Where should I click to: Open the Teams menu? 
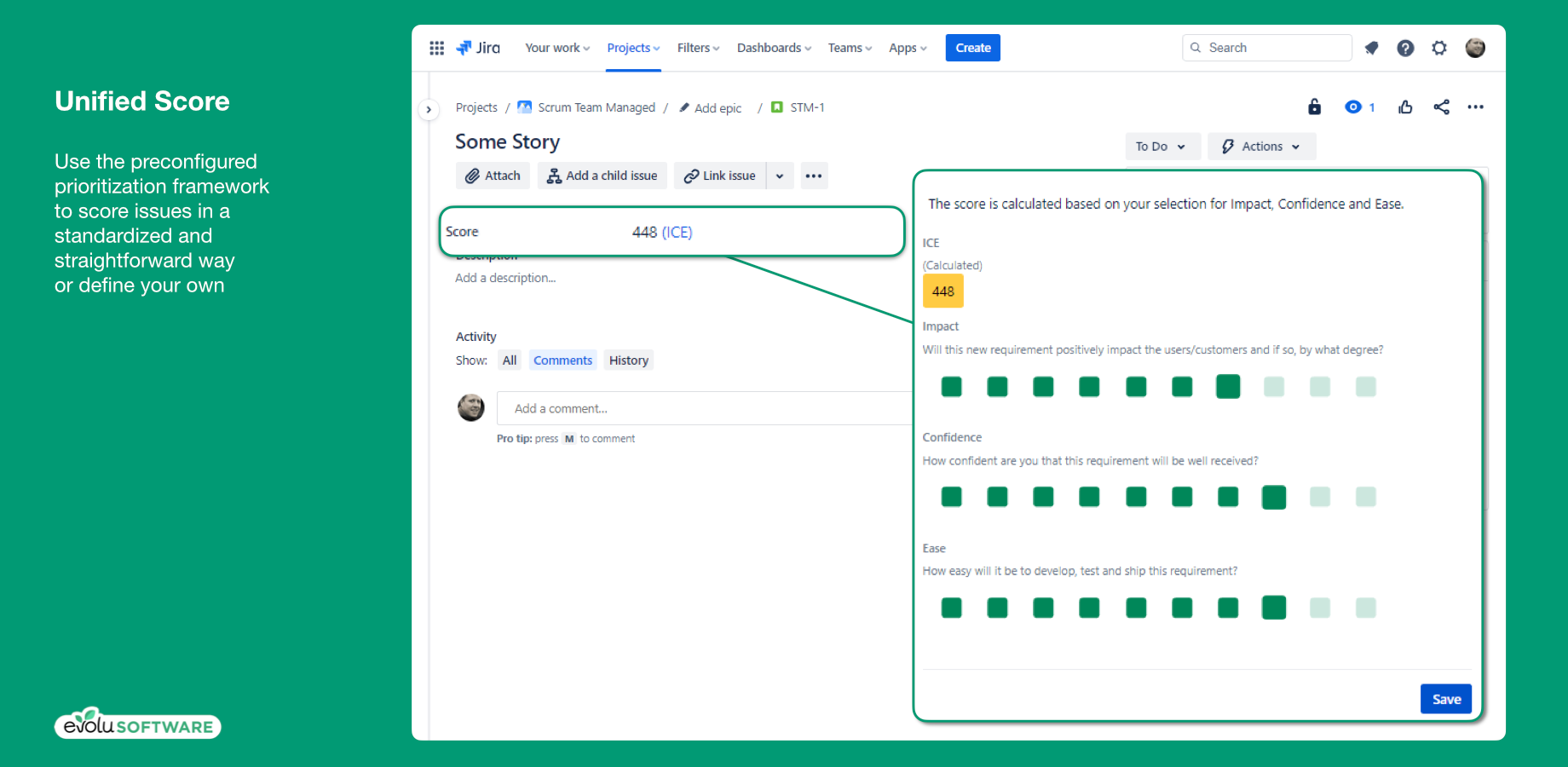click(x=850, y=48)
